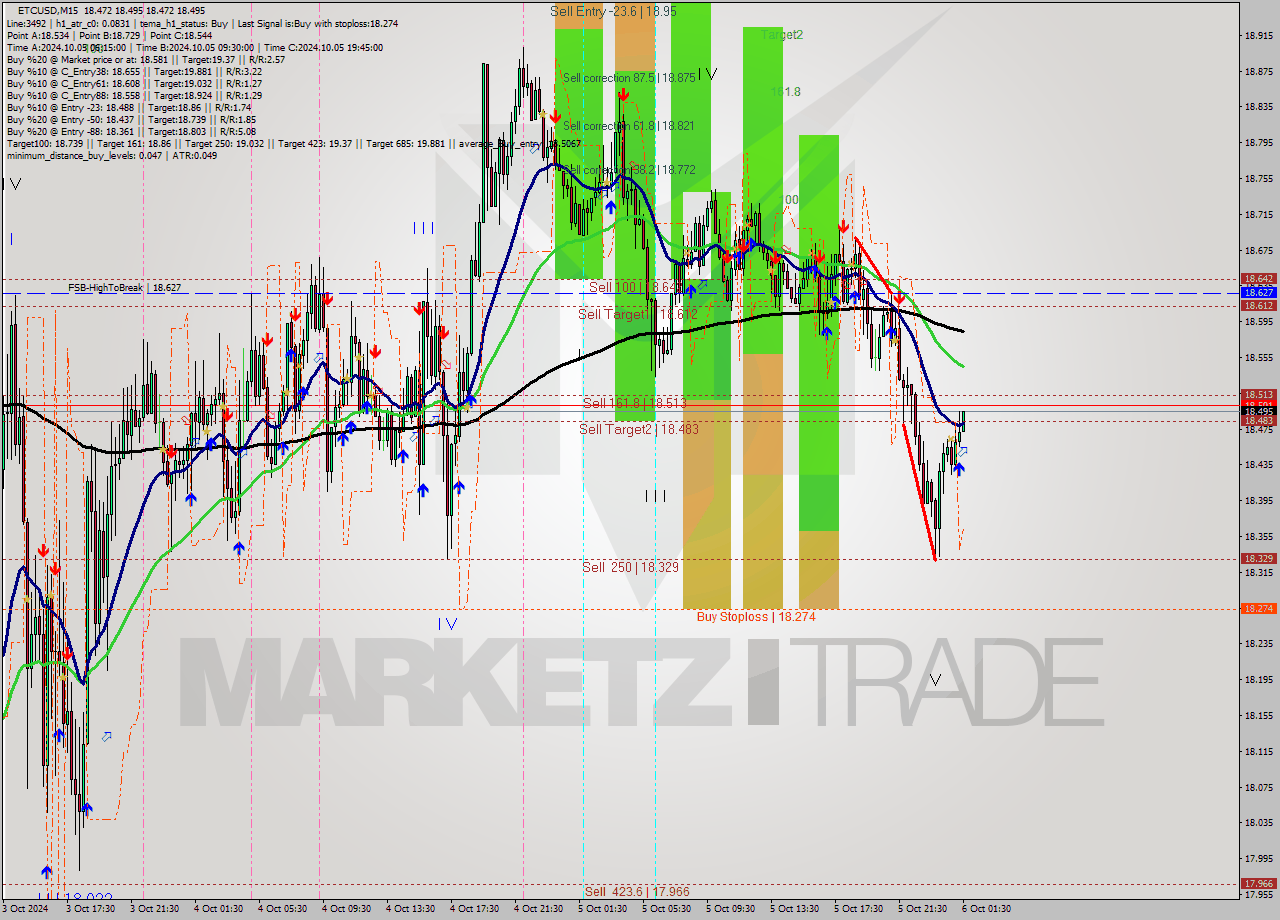Viewport: 1280px width, 920px height.
Task: Click the blue 18.627 price axis tag
Action: point(1258,293)
